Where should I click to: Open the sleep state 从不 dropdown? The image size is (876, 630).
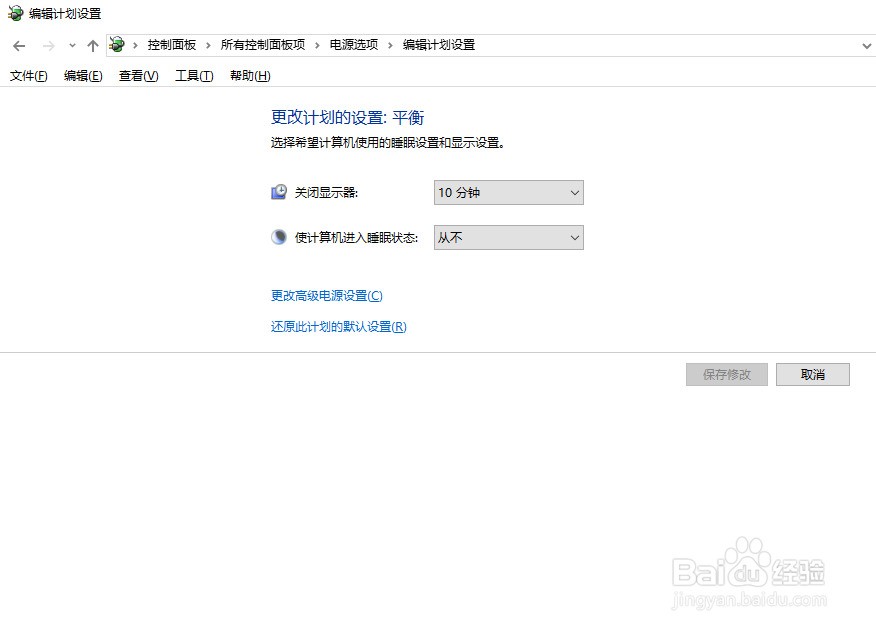pos(508,238)
